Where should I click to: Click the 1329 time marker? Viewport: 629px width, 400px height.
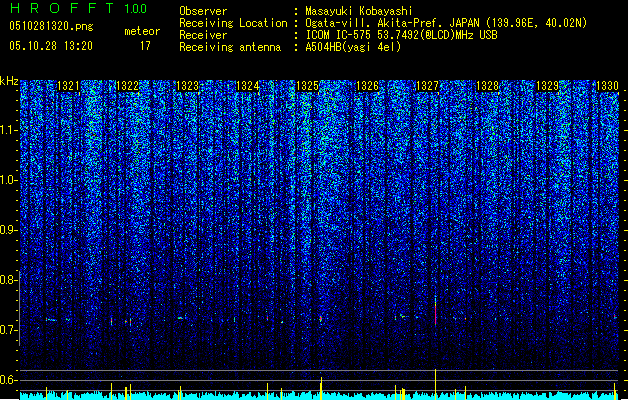[x=547, y=86]
